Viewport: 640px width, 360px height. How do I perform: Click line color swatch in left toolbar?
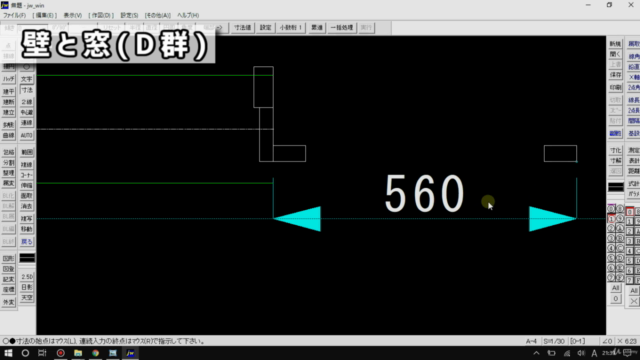pos(27,258)
